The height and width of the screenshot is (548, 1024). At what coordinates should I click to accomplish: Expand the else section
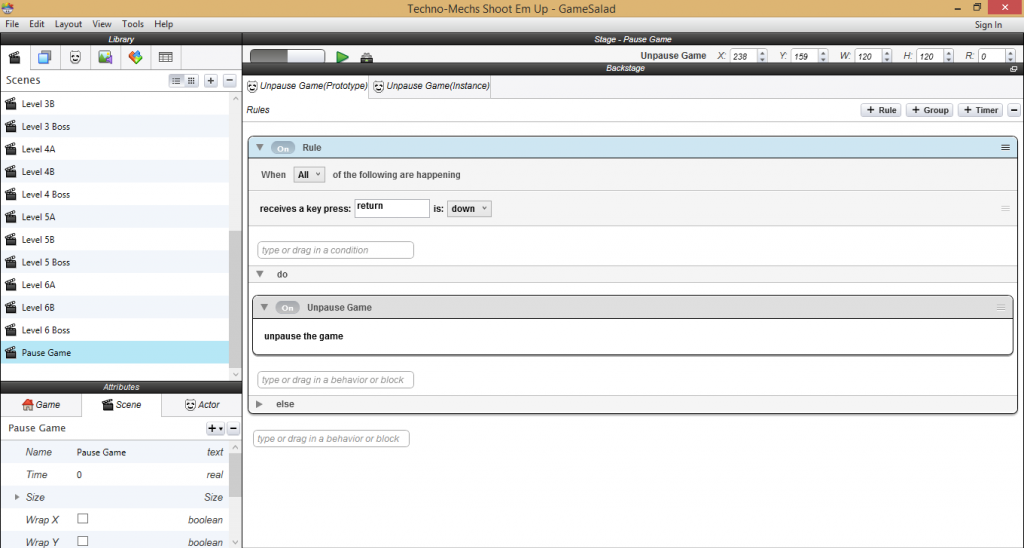pos(259,404)
